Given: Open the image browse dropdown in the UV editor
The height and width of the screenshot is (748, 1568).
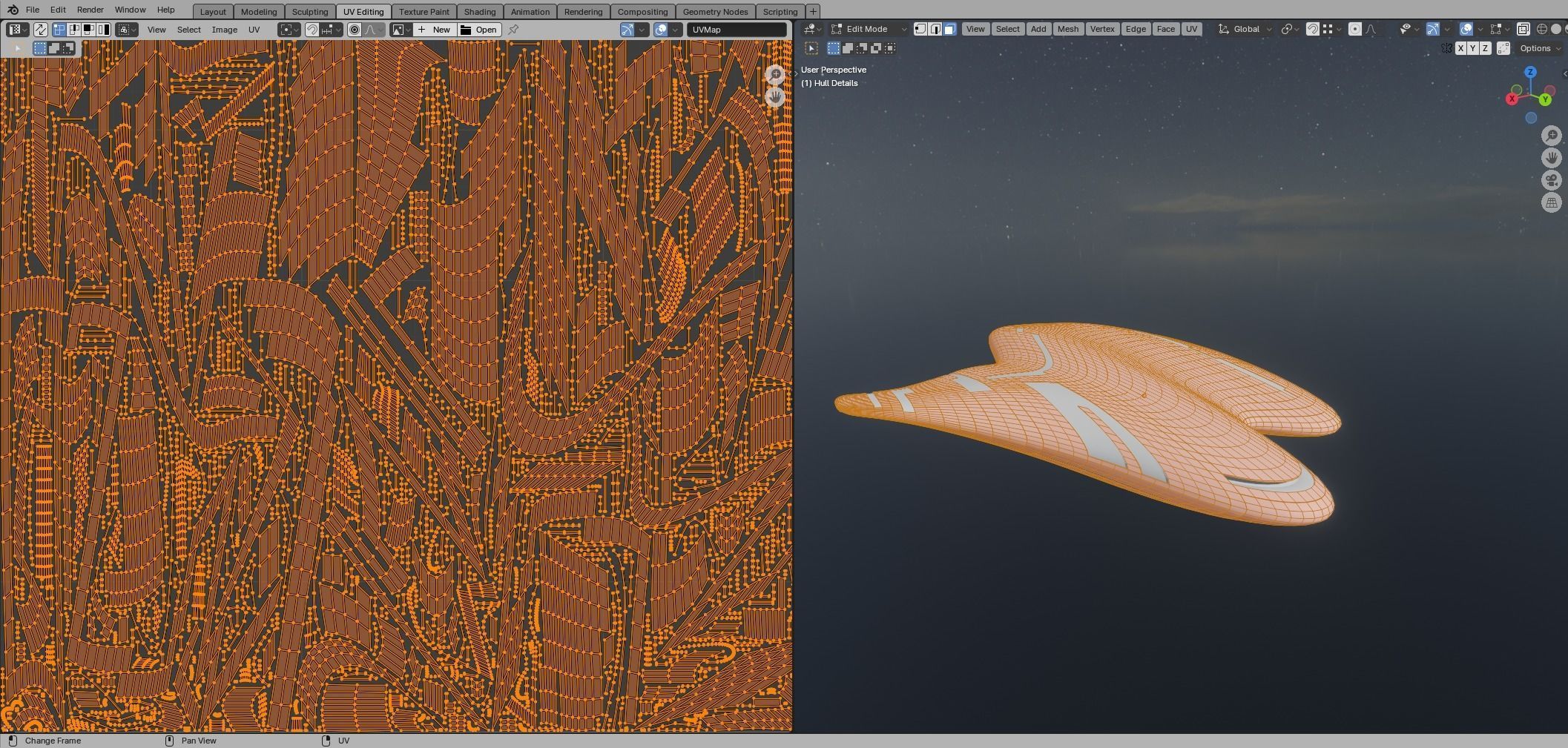Looking at the screenshot, I should (x=401, y=30).
